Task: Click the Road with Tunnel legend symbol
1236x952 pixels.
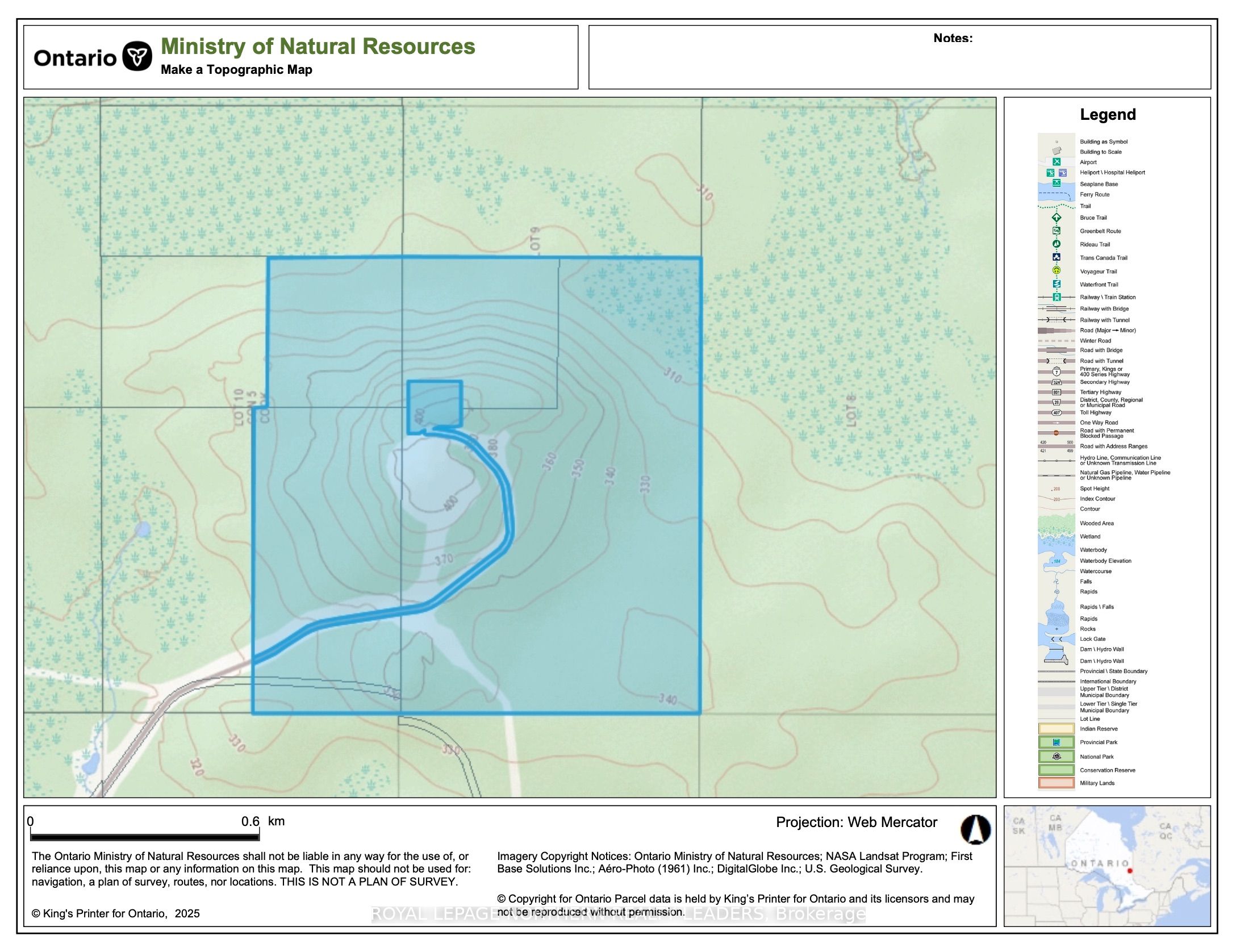Action: (x=1057, y=361)
